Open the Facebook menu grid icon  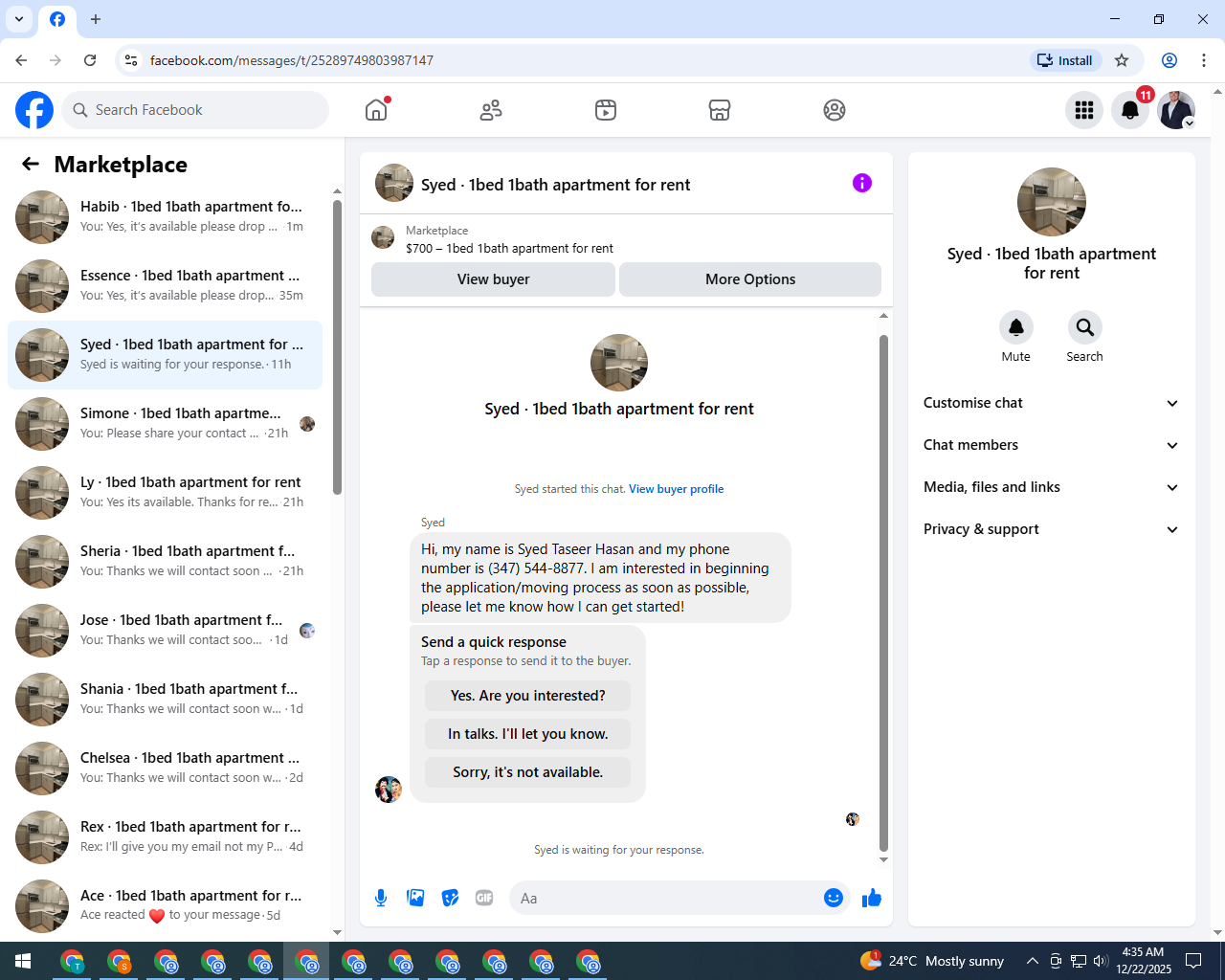pos(1084,110)
